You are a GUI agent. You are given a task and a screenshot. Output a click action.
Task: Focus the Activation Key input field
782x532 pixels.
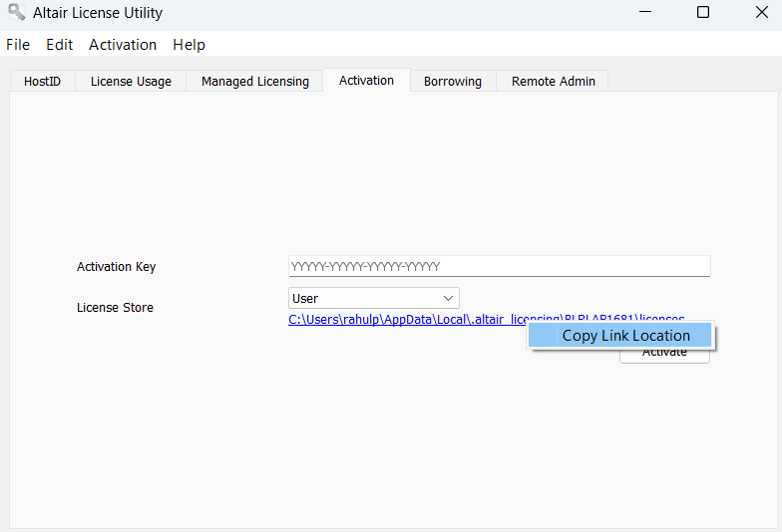[499, 267]
